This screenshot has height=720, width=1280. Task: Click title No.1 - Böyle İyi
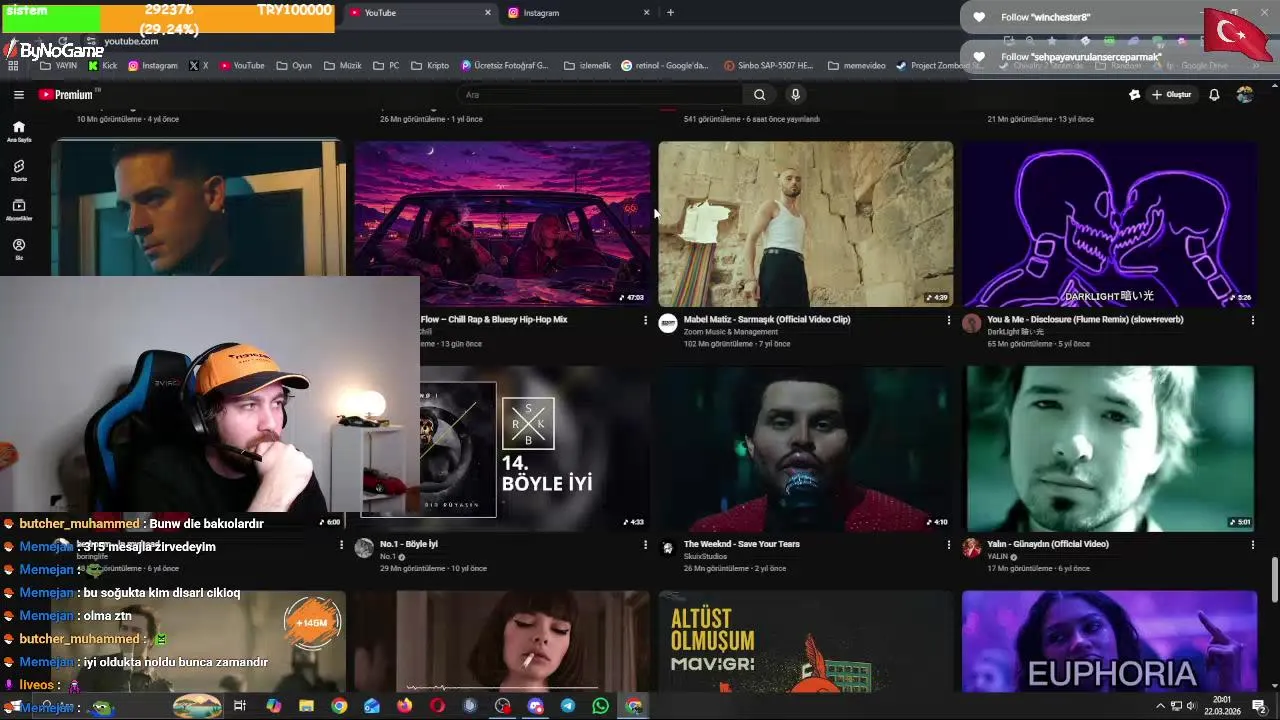pos(409,544)
